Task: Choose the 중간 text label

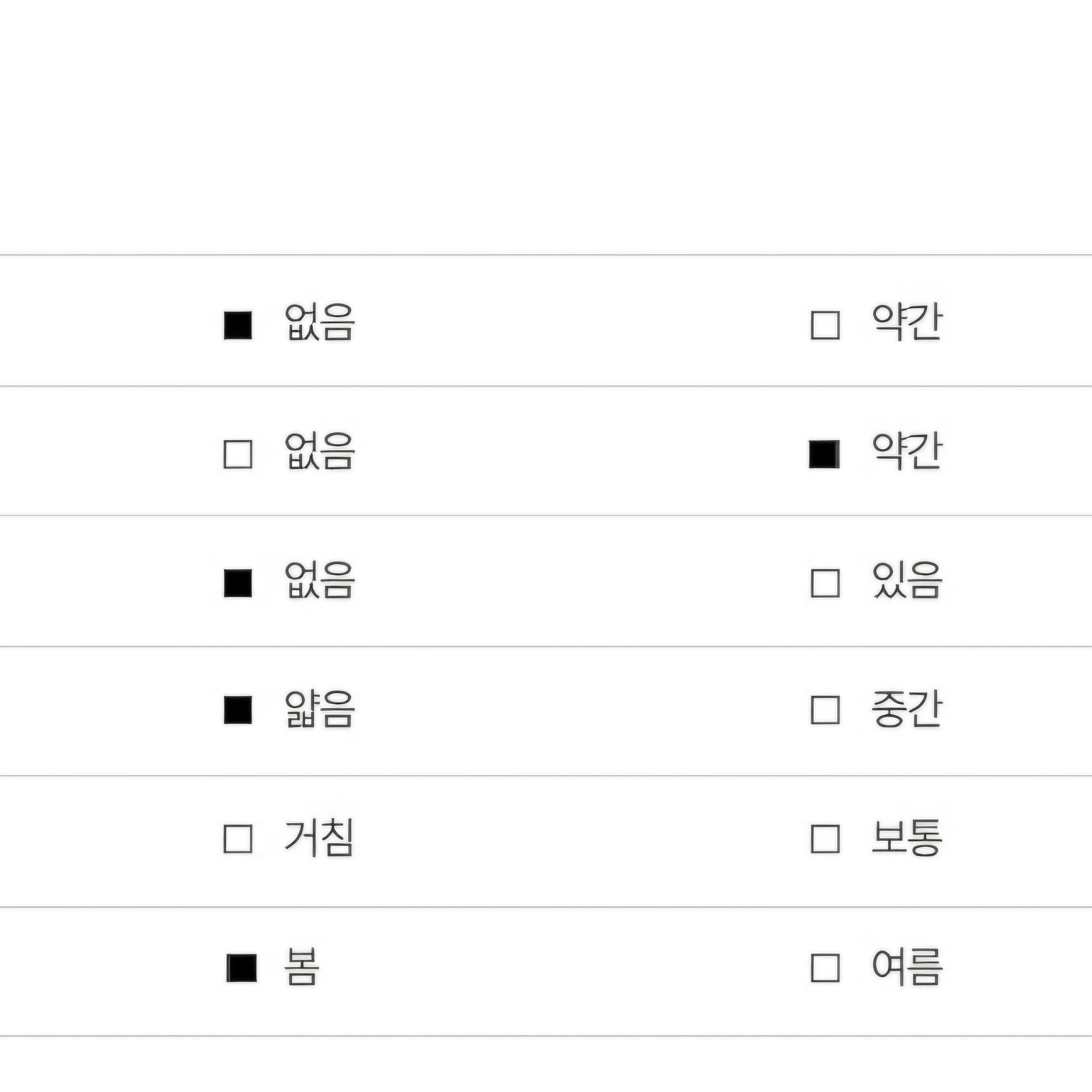Action: click(907, 708)
